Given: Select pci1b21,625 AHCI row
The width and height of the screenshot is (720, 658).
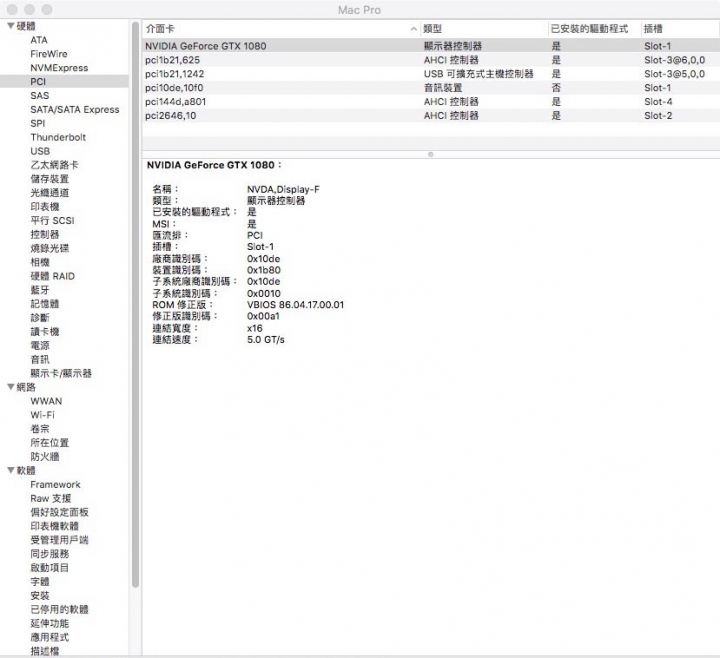Looking at the screenshot, I should click(x=431, y=60).
